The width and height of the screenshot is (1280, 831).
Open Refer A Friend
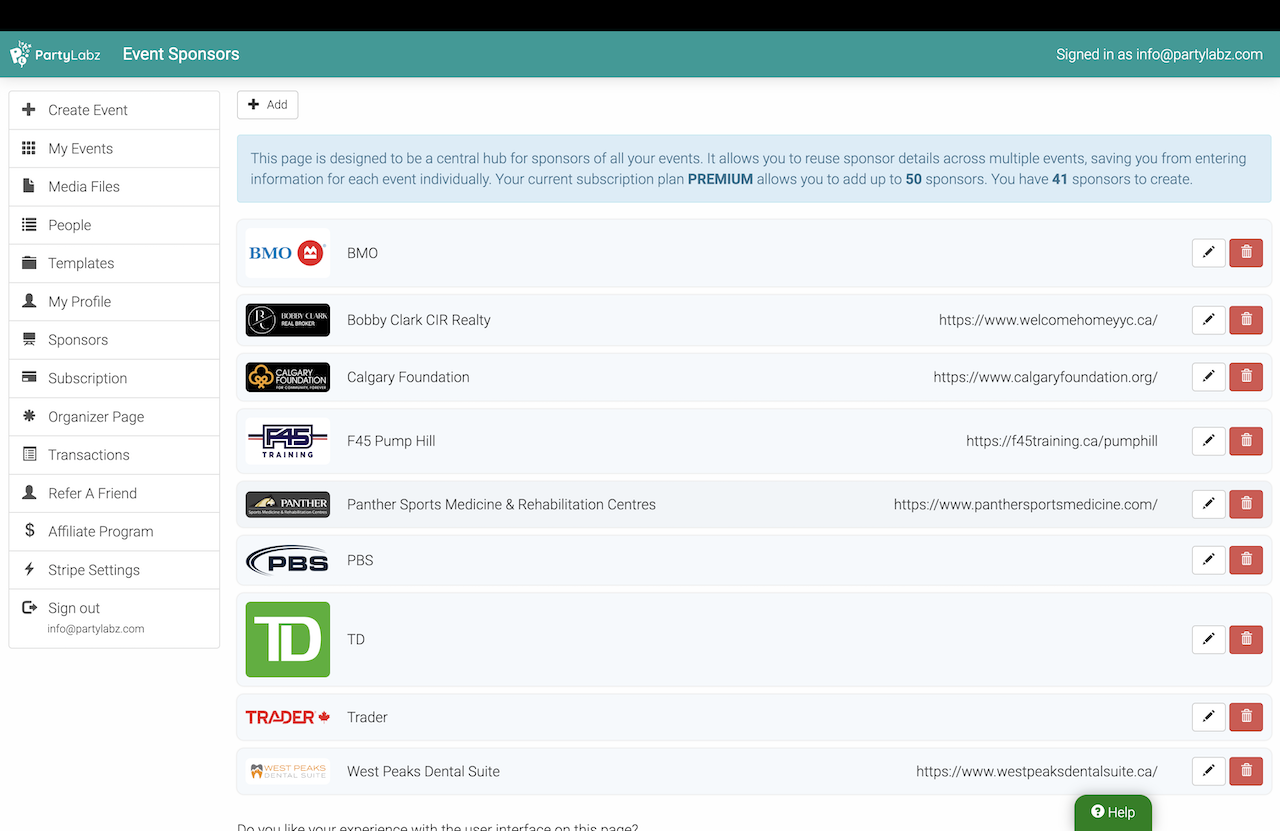(114, 493)
